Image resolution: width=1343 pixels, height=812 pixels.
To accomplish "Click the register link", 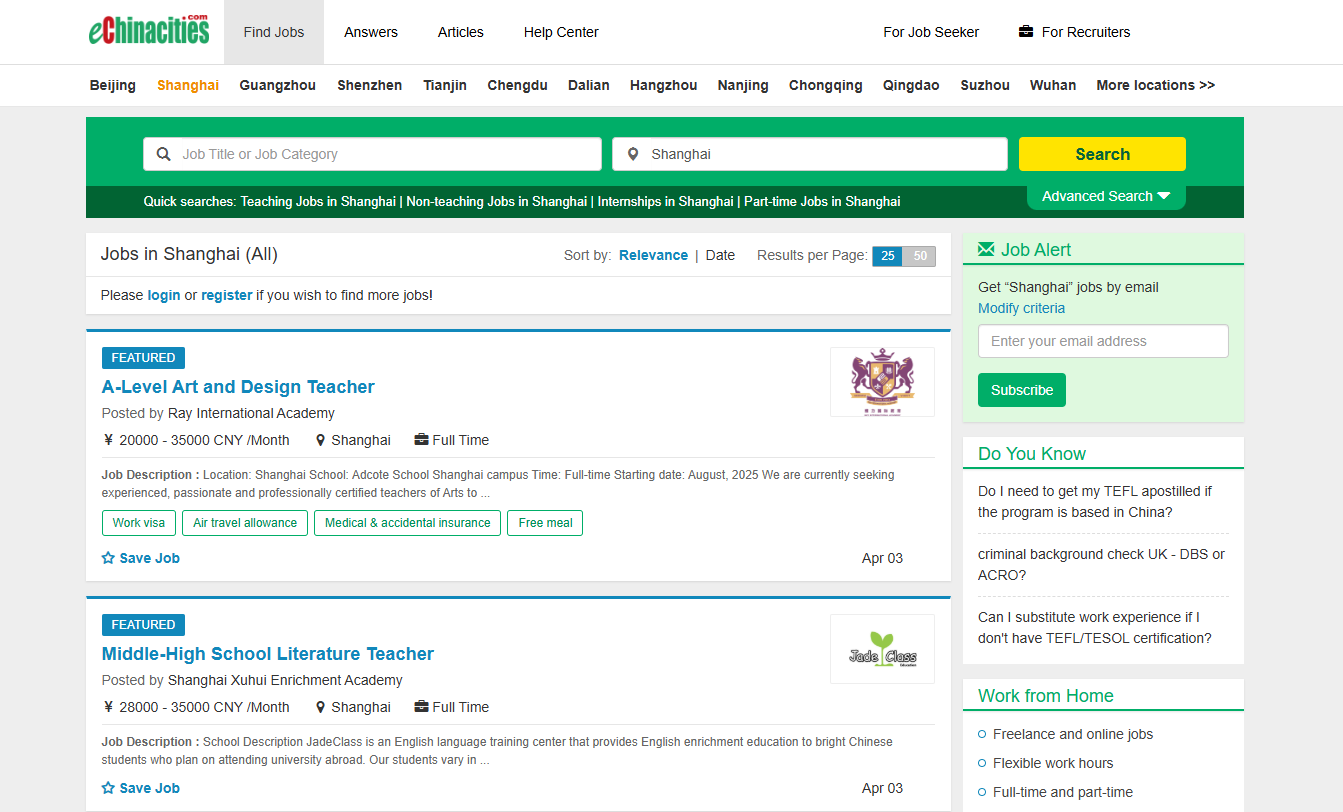I will 227,295.
